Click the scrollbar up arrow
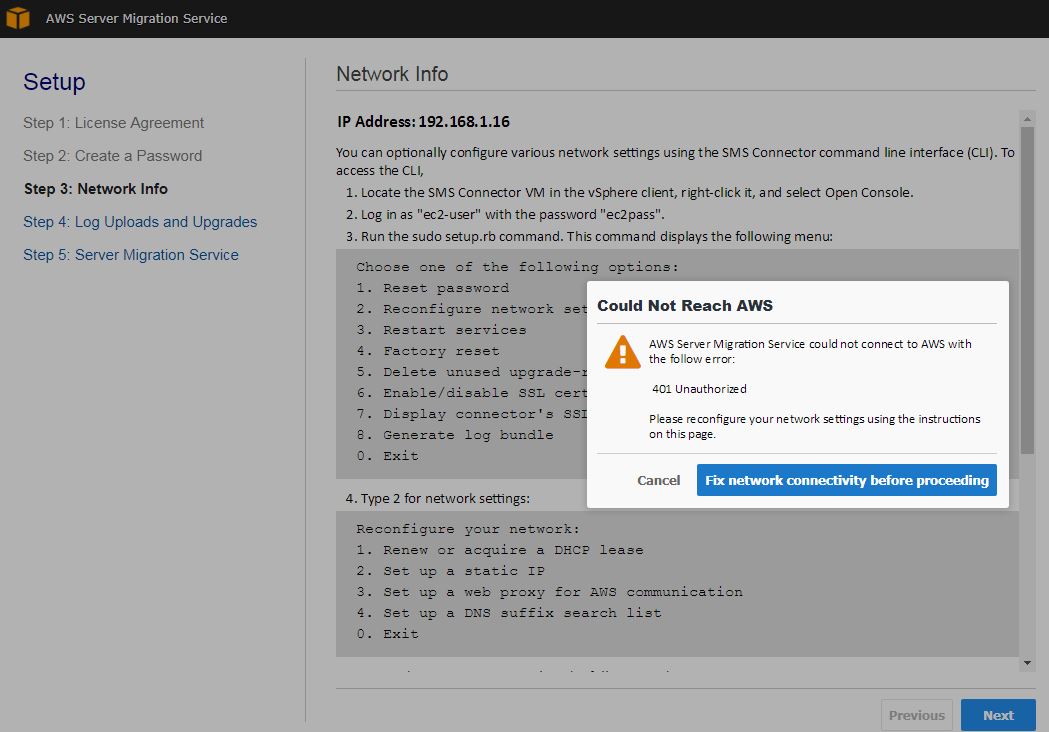The image size is (1049, 732). [1027, 118]
